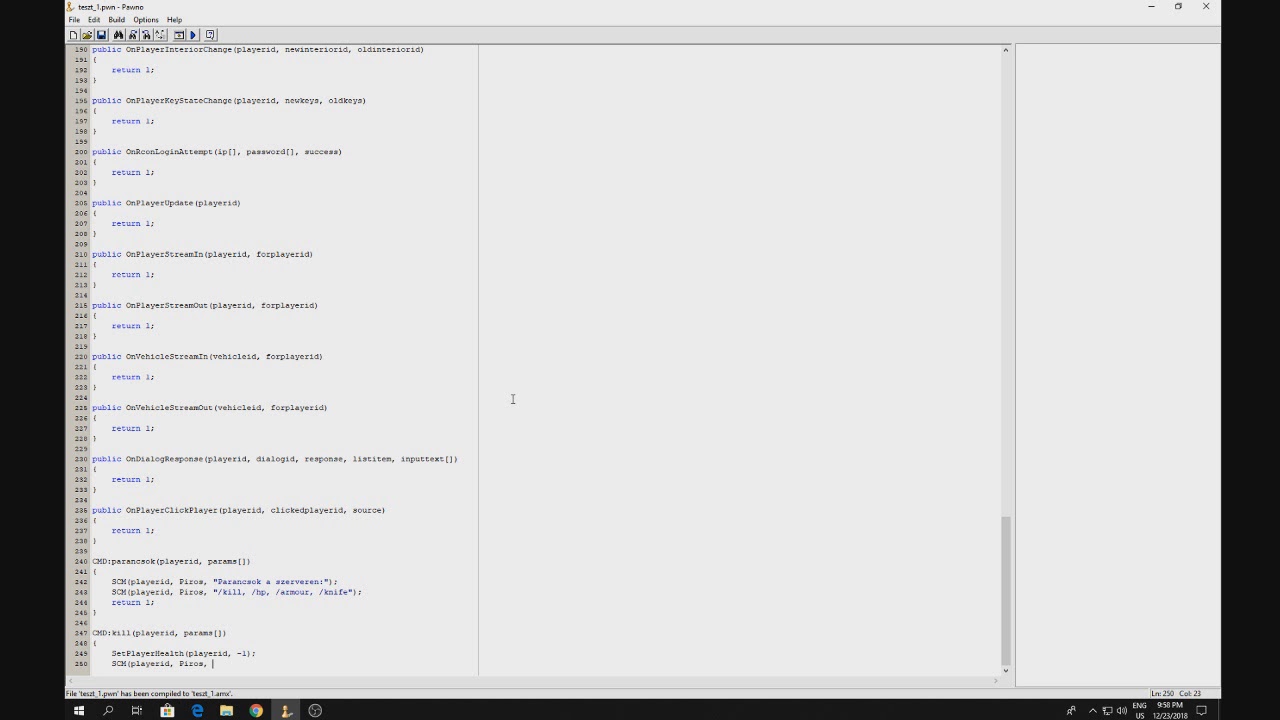
Task: Click the OnPlayerStreamOut function line
Action: coord(205,305)
